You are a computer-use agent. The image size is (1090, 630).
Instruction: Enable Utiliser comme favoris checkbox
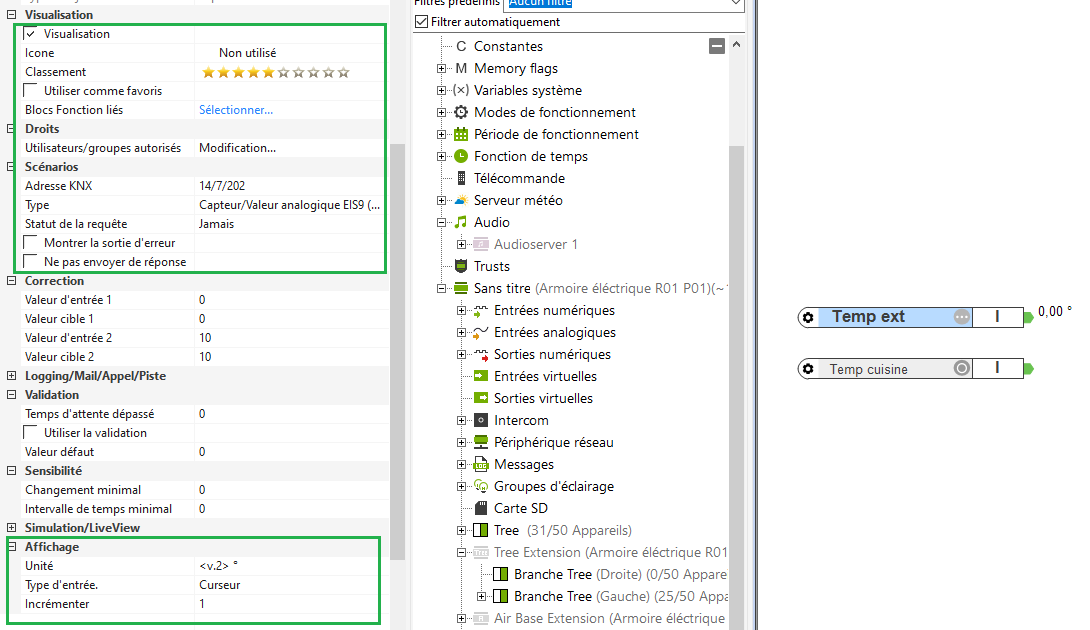[30, 91]
